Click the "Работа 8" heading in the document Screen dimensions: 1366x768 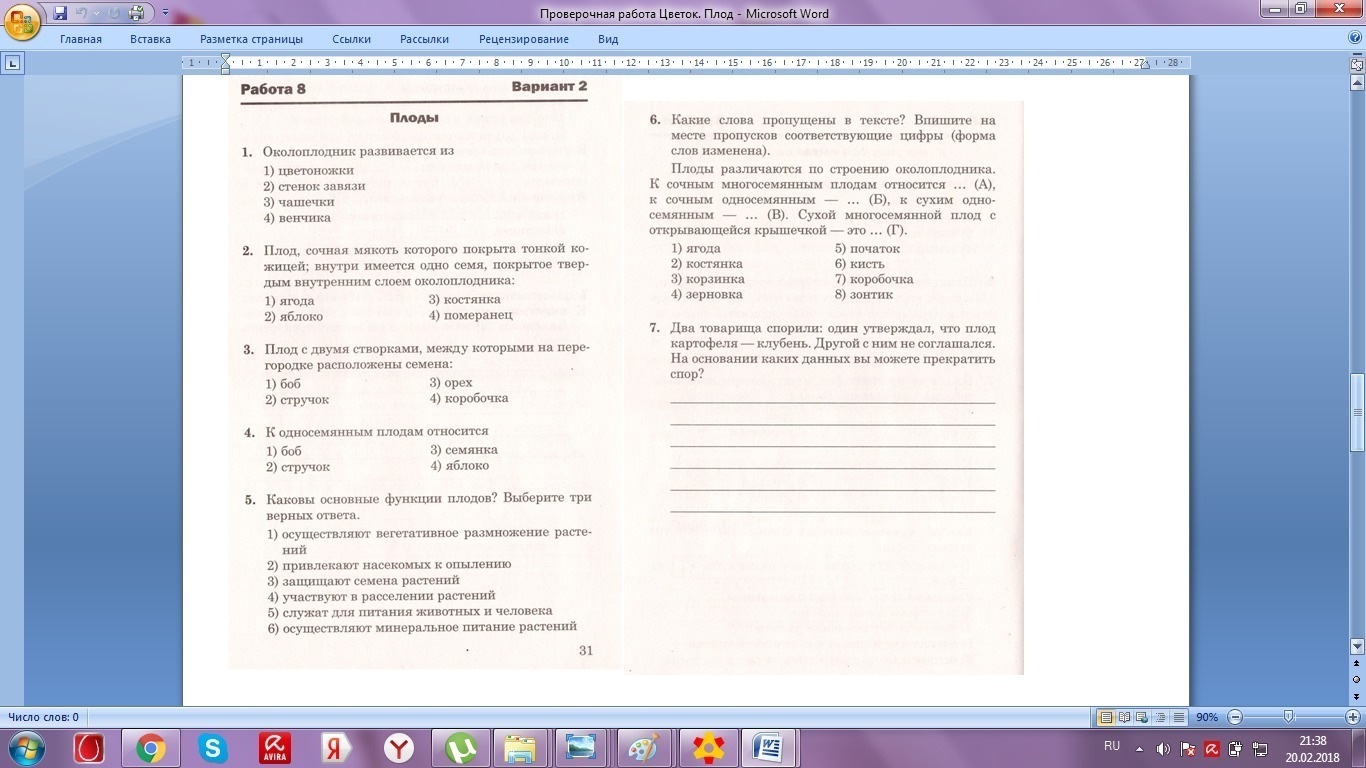pyautogui.click(x=273, y=90)
